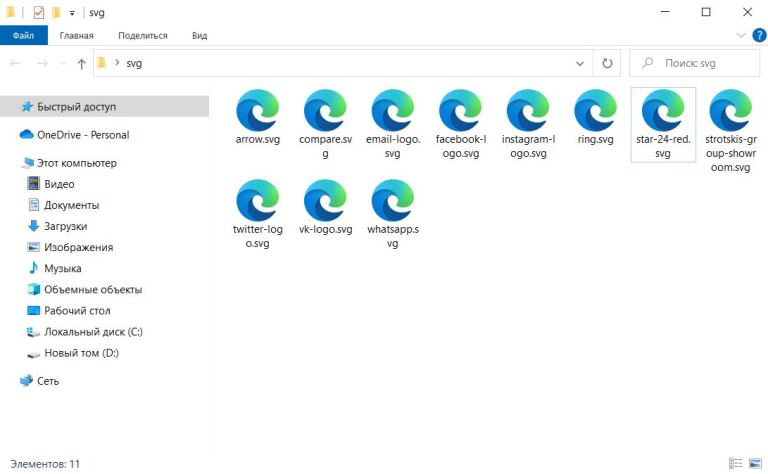The width and height of the screenshot is (768, 474).
Task: Open the Help question mark icon
Action: pos(759,35)
